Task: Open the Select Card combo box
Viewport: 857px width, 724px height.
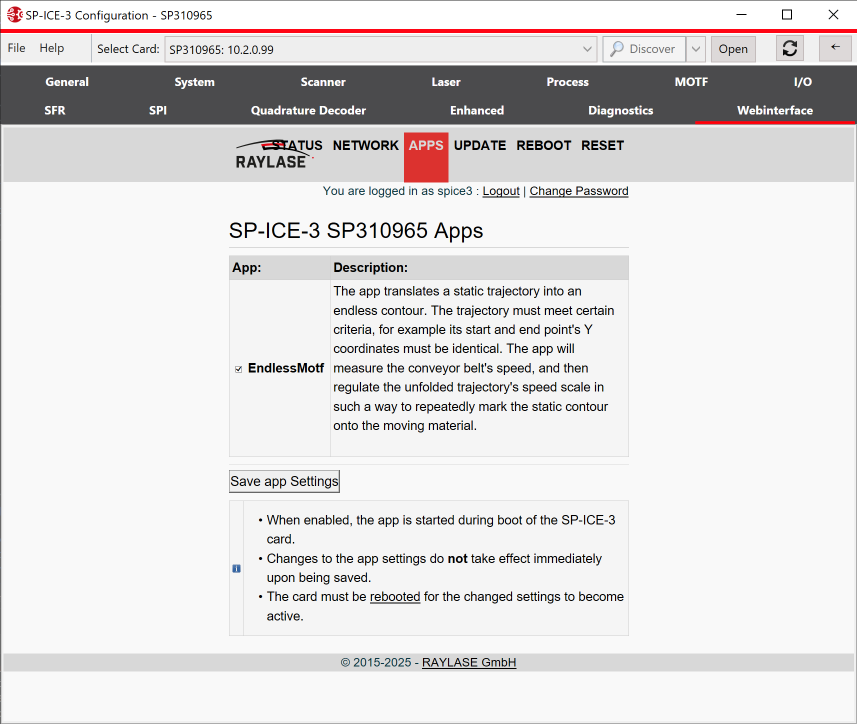Action: [380, 49]
